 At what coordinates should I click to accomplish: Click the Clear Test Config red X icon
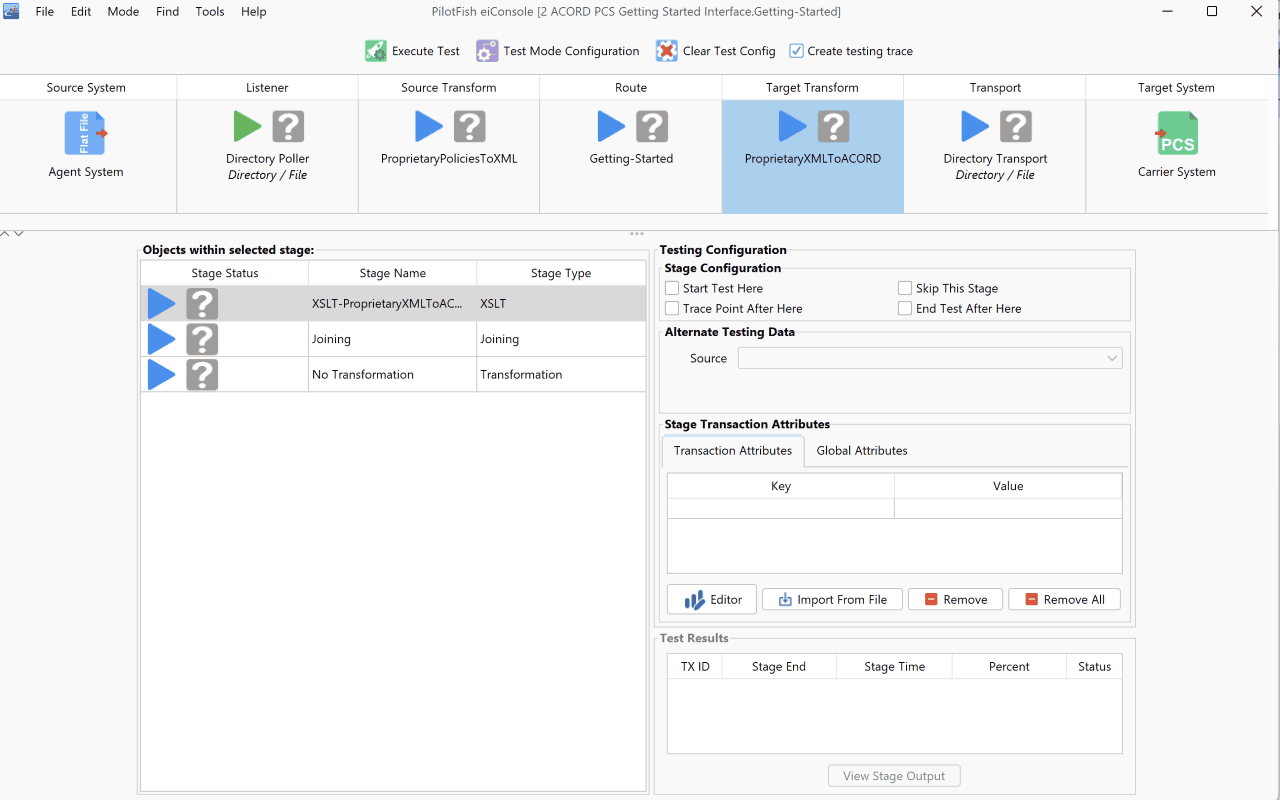click(x=666, y=51)
